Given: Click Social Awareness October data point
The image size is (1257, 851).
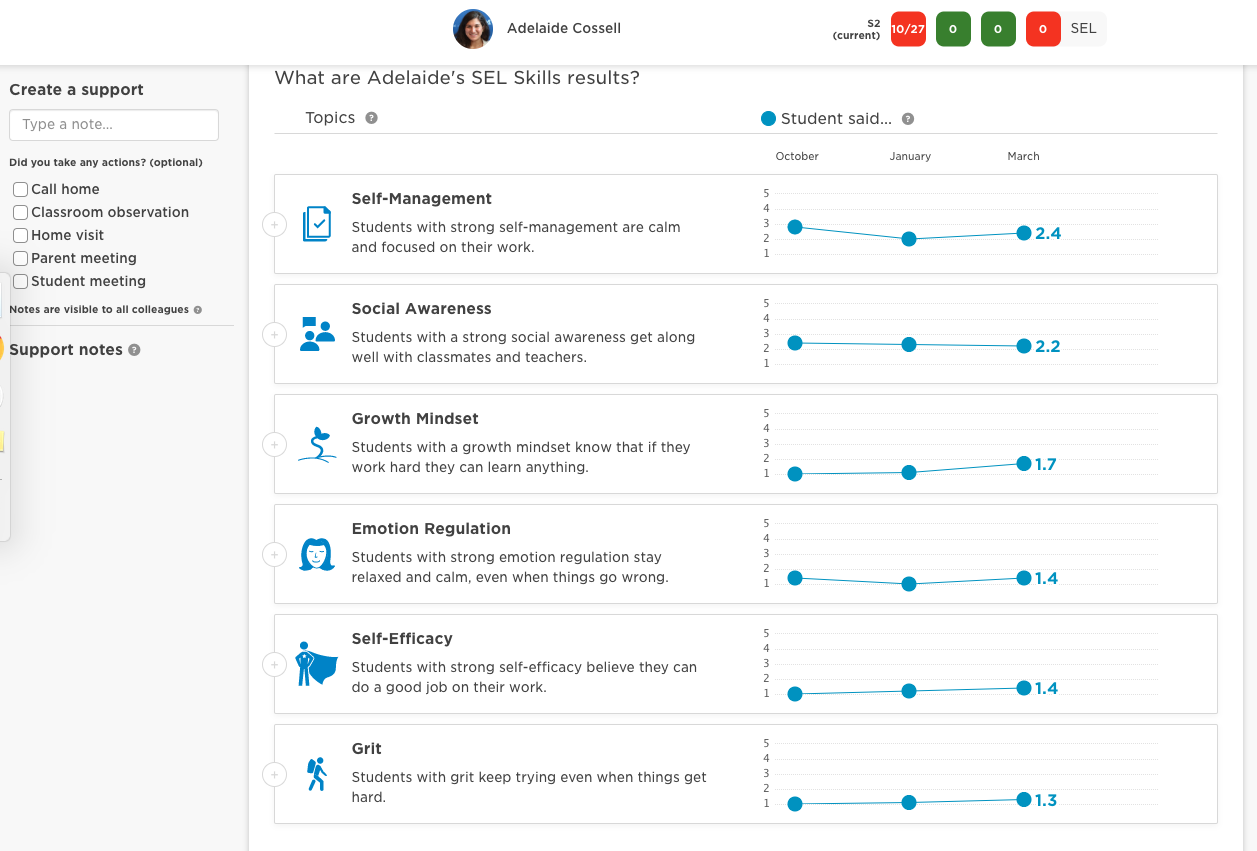Looking at the screenshot, I should click(795, 343).
